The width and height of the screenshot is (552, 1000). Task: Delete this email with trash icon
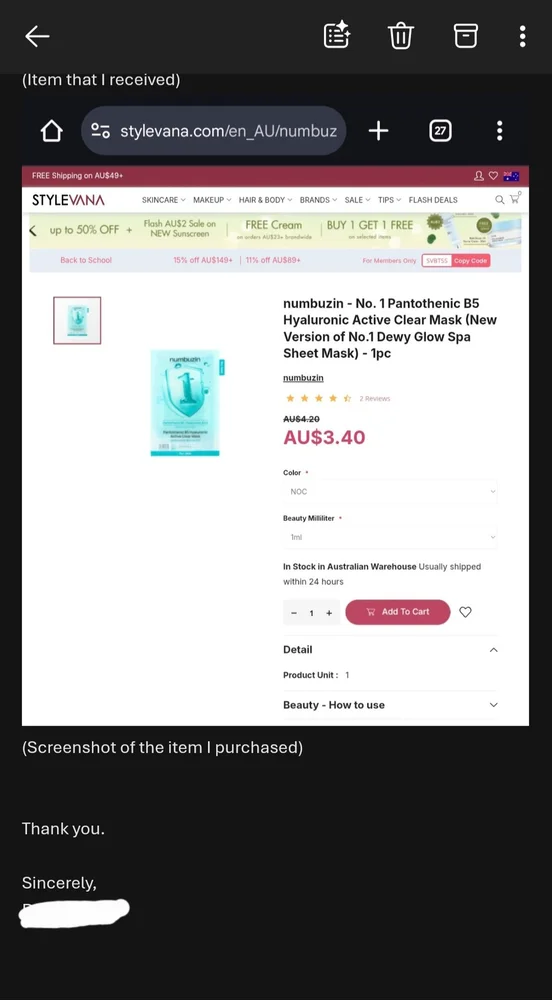click(401, 36)
